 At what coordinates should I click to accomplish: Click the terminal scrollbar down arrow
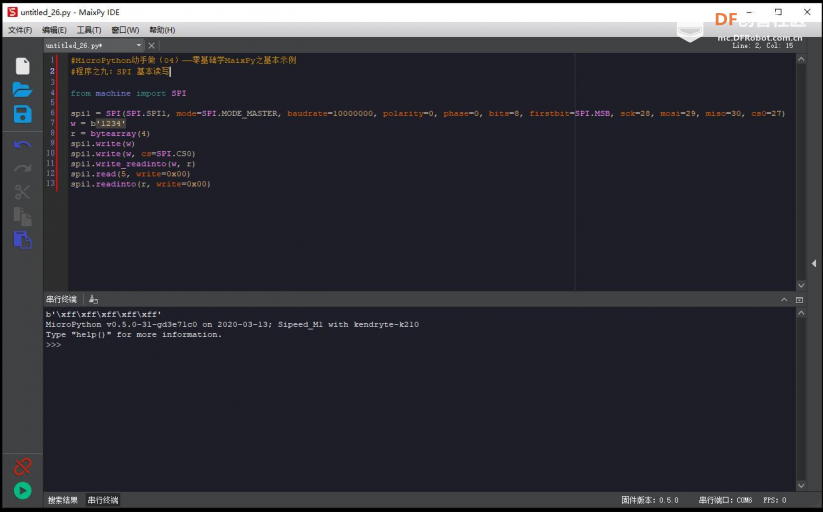(801, 486)
